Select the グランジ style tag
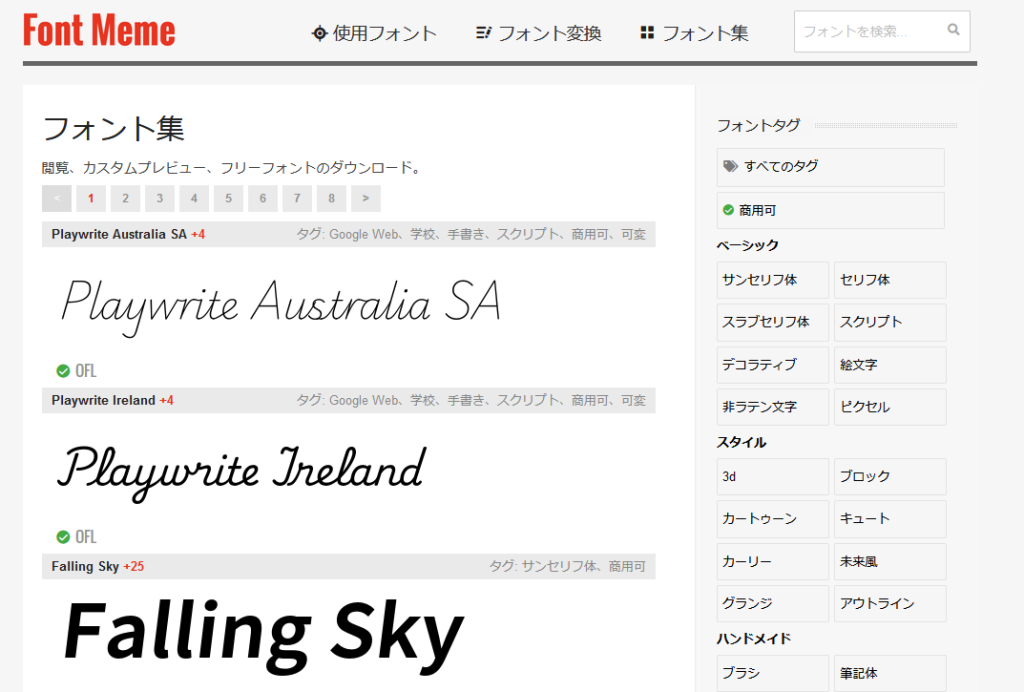1024x692 pixels. tap(773, 604)
